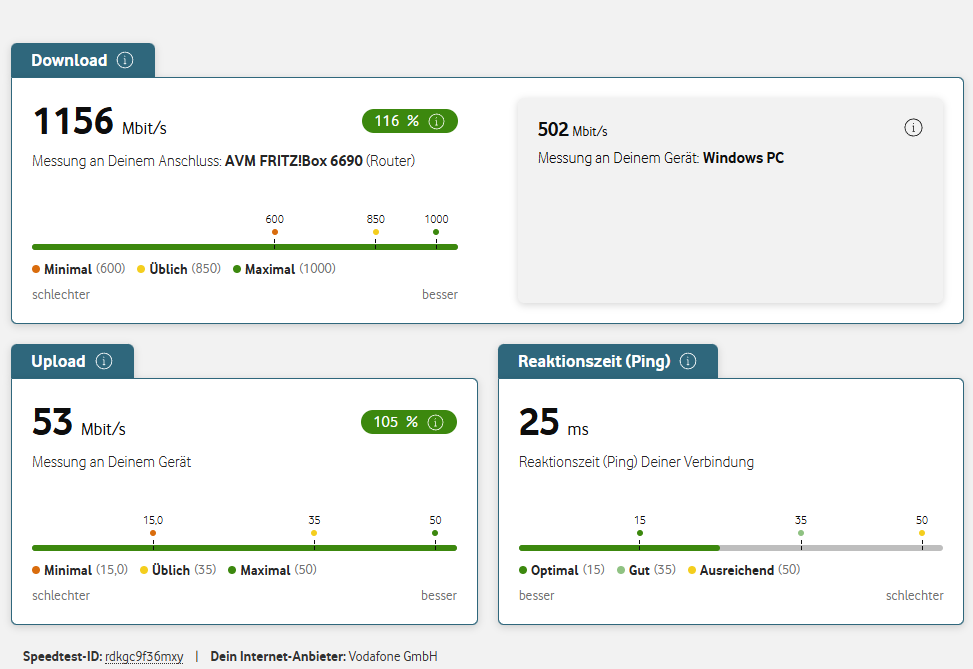Screen dimensions: 973x669
Task: Open info icon in 116 % badge
Action: point(436,121)
